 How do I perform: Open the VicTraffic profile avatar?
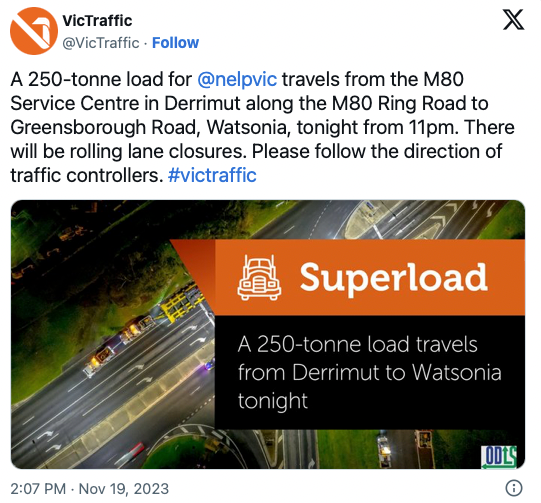(x=34, y=31)
